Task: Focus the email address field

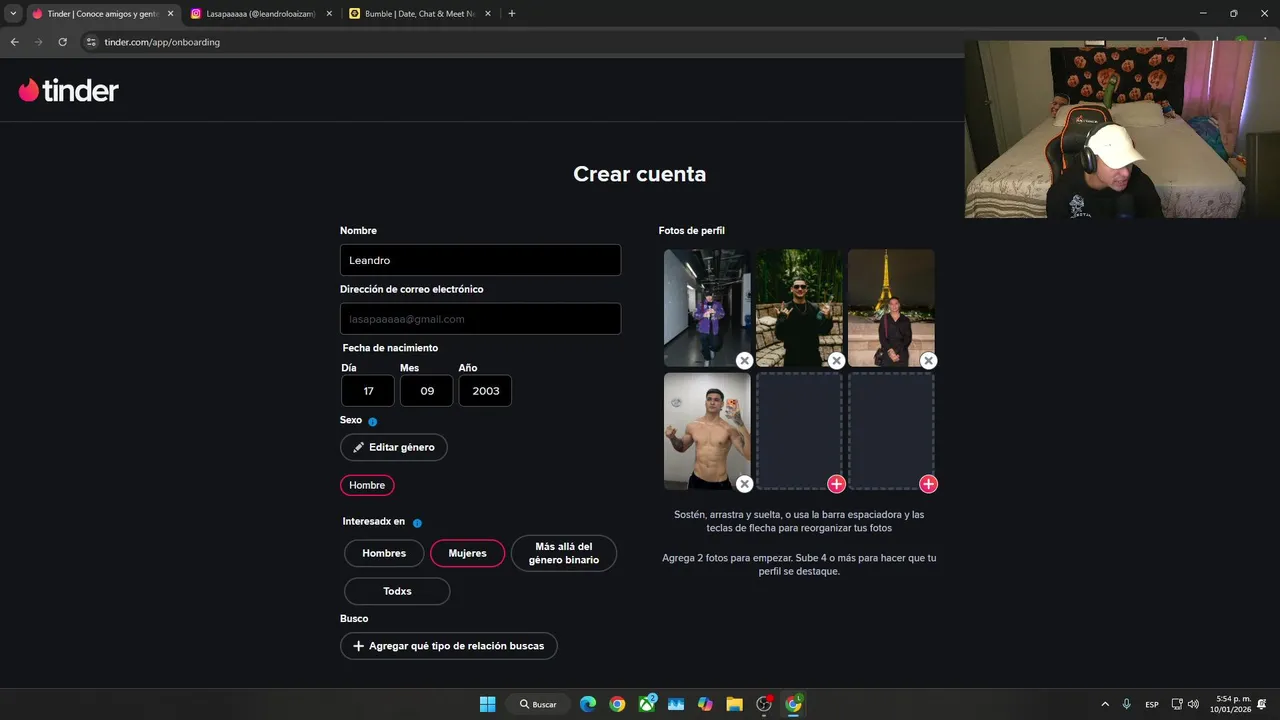Action: (x=480, y=319)
